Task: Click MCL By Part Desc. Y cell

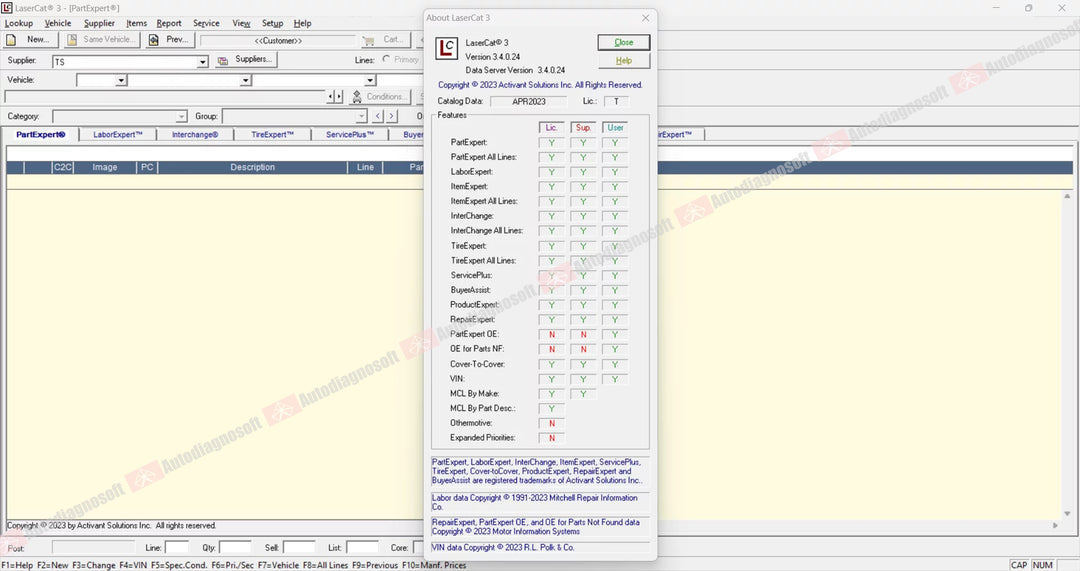Action: [552, 408]
